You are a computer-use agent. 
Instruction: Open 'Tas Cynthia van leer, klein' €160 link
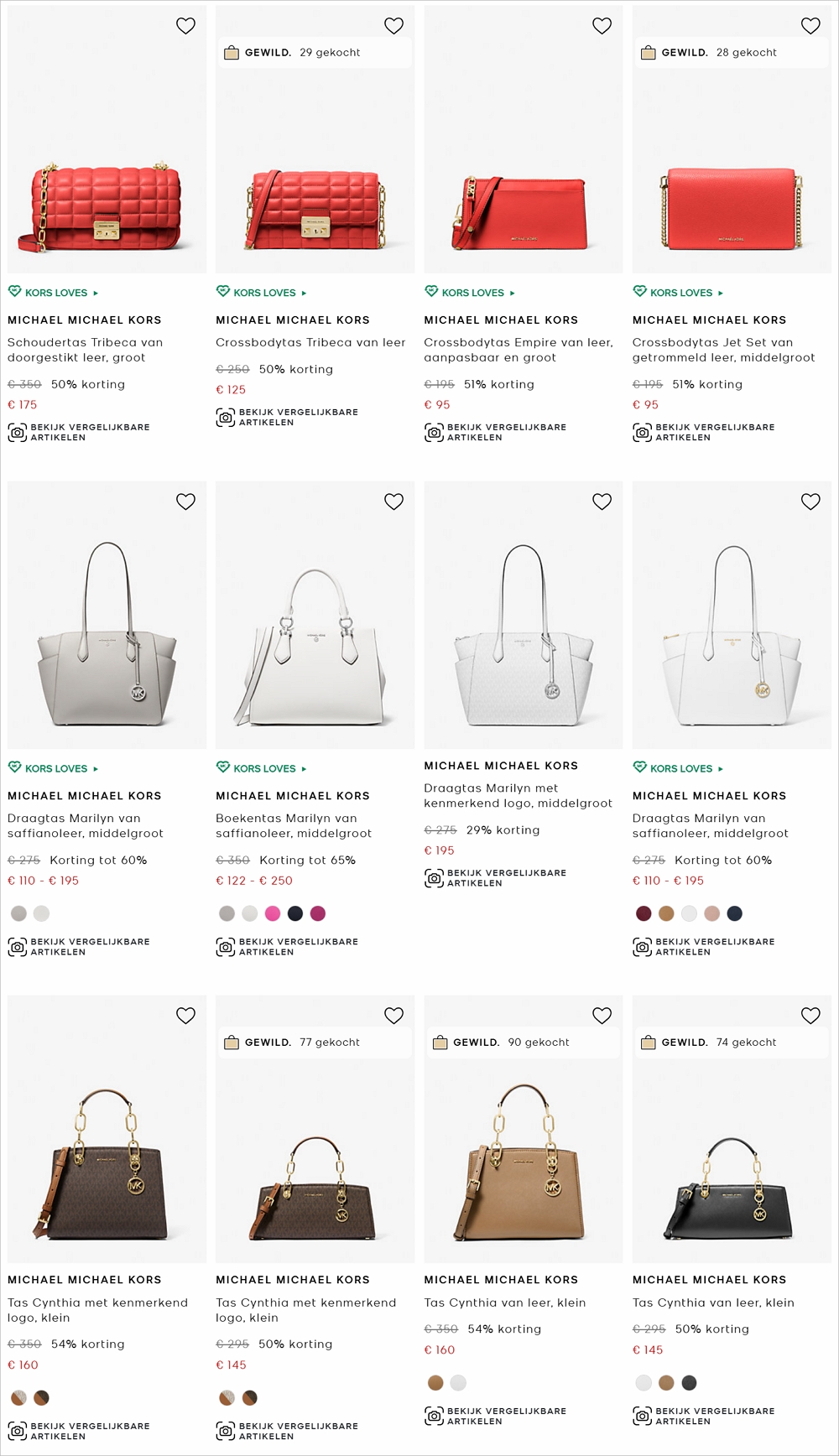(x=505, y=1303)
